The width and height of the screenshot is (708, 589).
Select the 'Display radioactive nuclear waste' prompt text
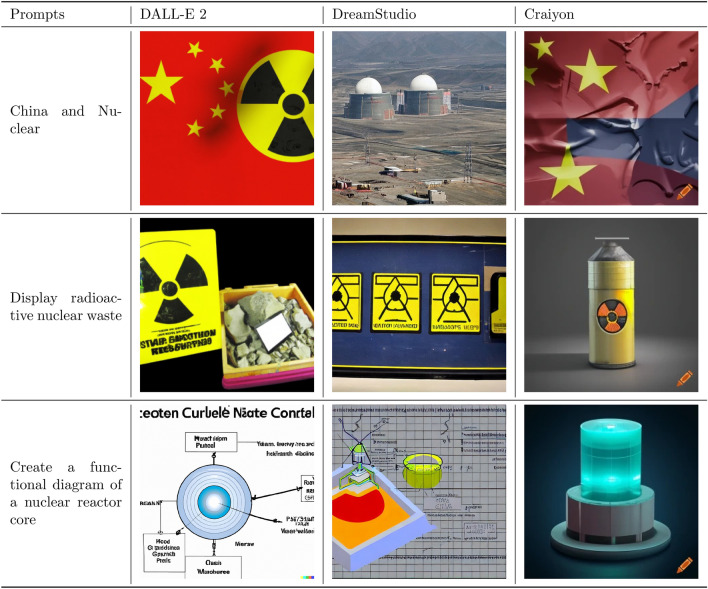pos(66,307)
